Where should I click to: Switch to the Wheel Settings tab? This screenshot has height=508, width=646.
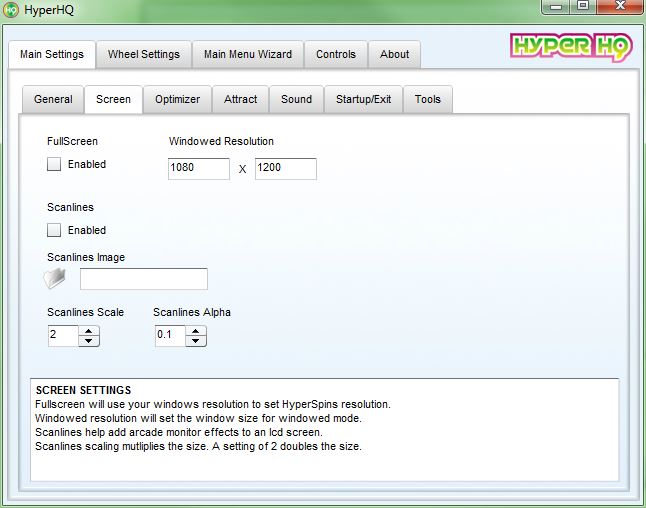(x=144, y=55)
